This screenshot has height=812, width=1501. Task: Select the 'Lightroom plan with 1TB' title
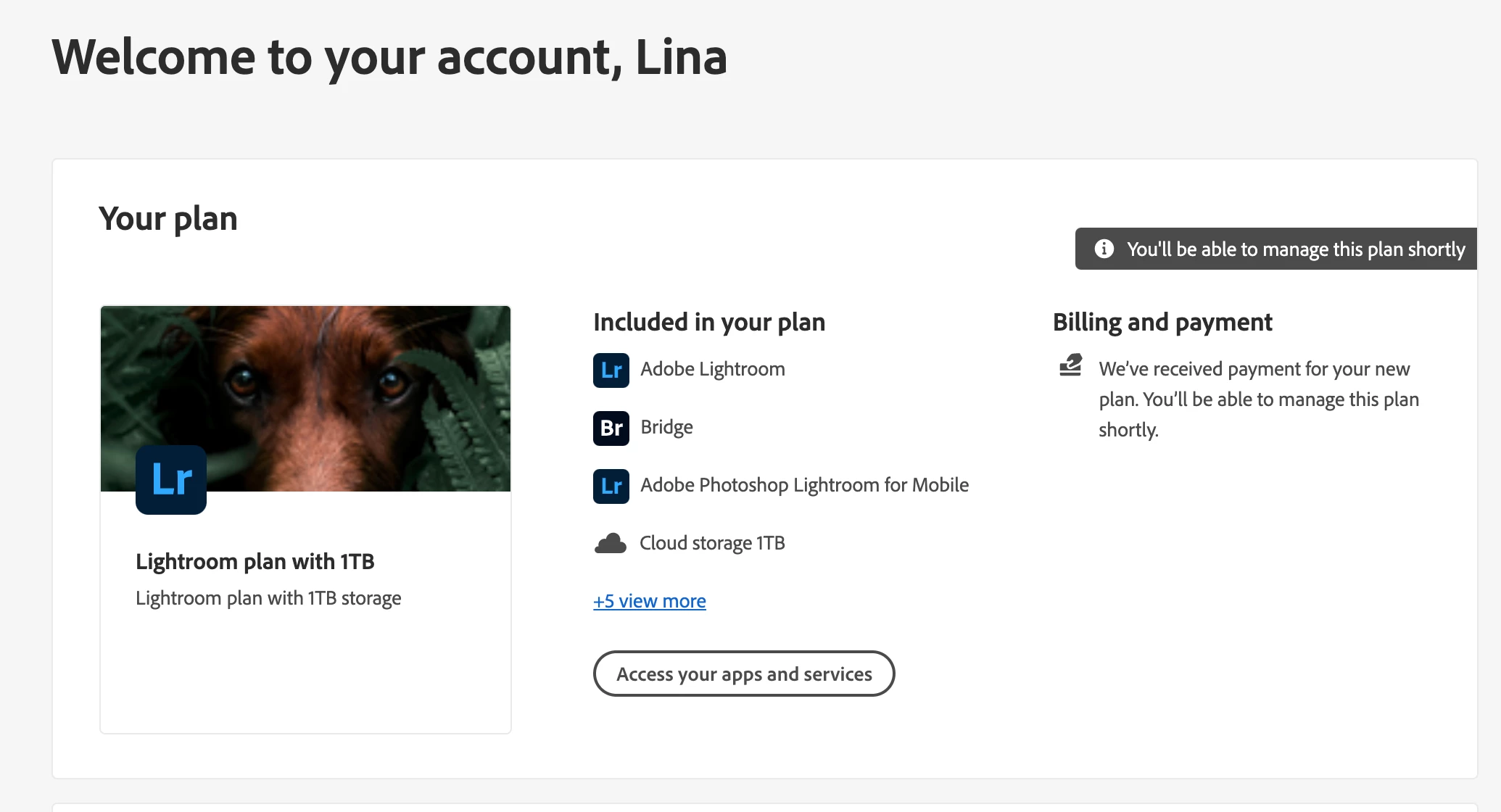(255, 562)
